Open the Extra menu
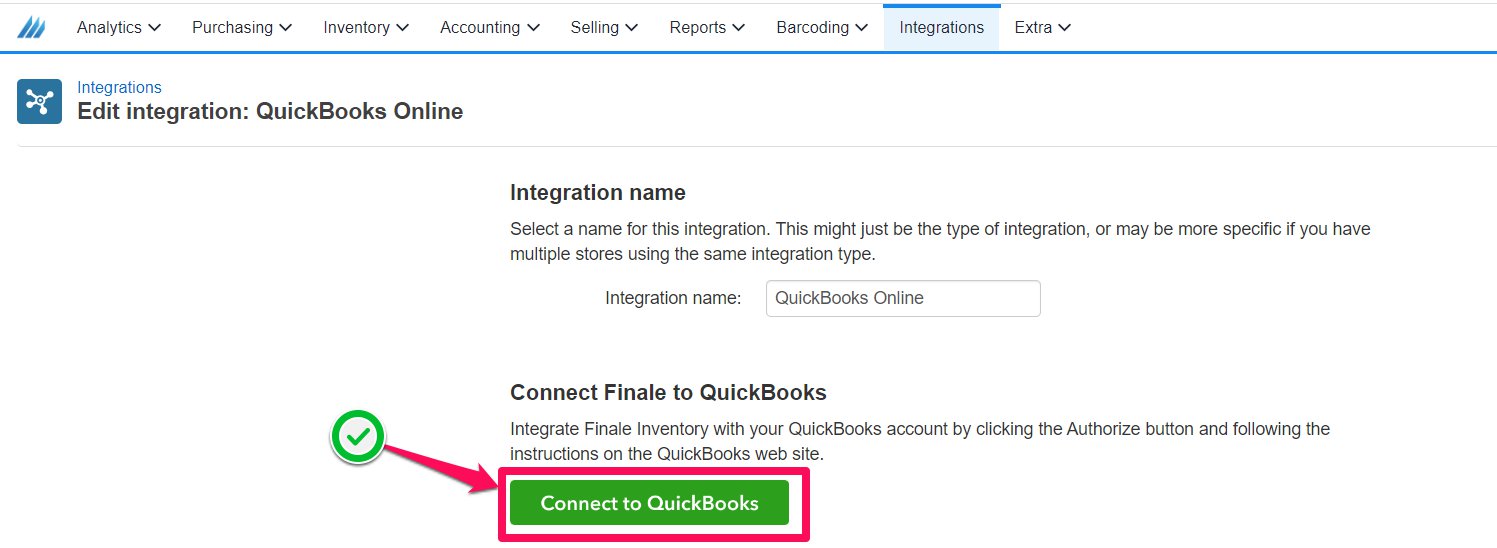Viewport: 1497px width, 548px height. 1043,28
